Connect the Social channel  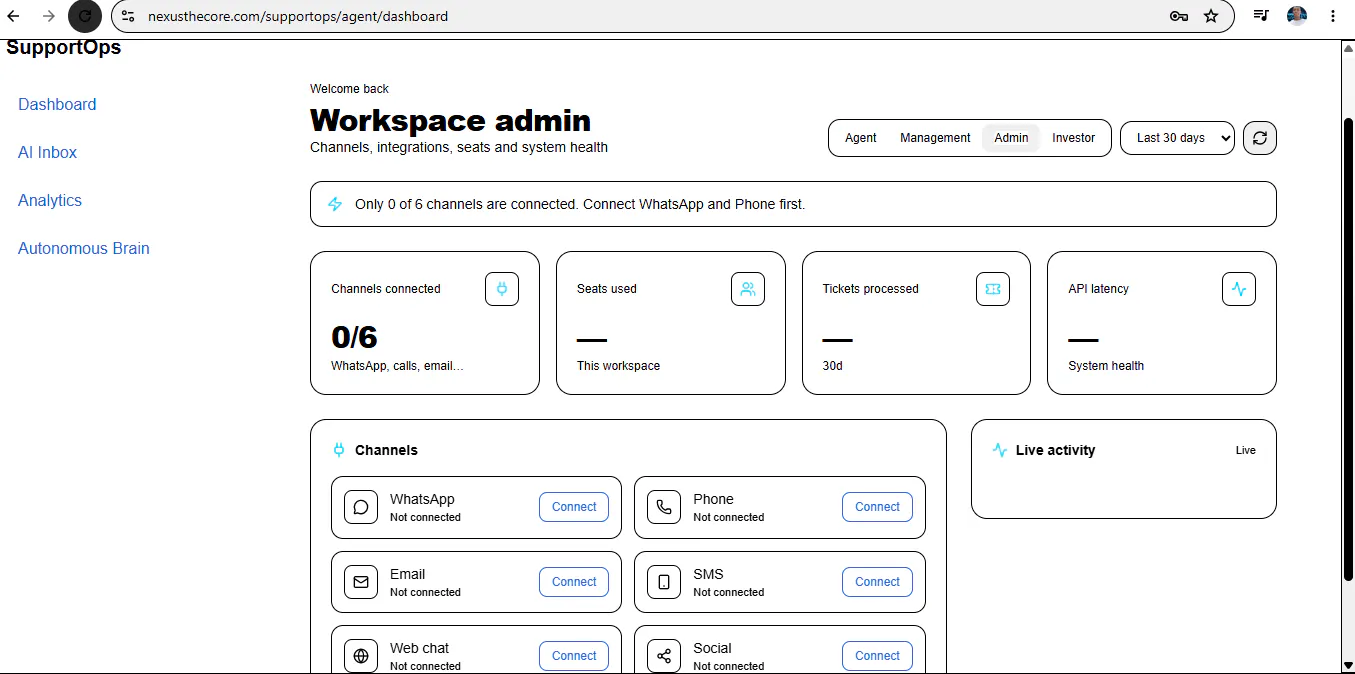point(877,656)
